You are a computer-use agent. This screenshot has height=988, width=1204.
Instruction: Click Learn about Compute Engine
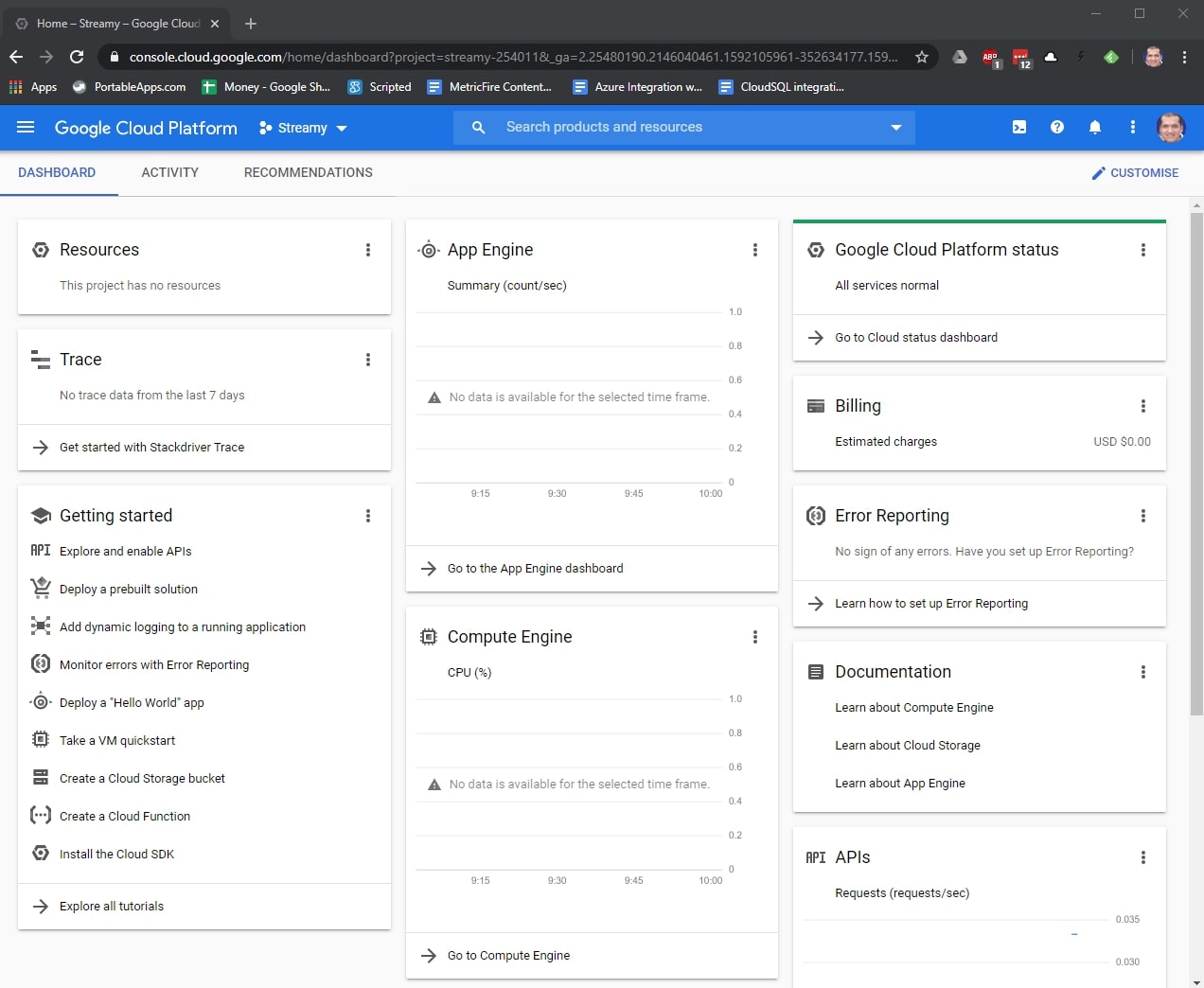click(914, 708)
